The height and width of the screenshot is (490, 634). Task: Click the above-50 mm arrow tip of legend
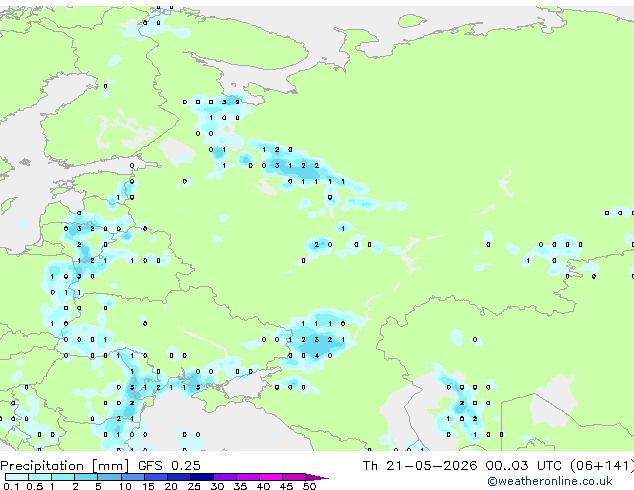pyautogui.click(x=317, y=477)
